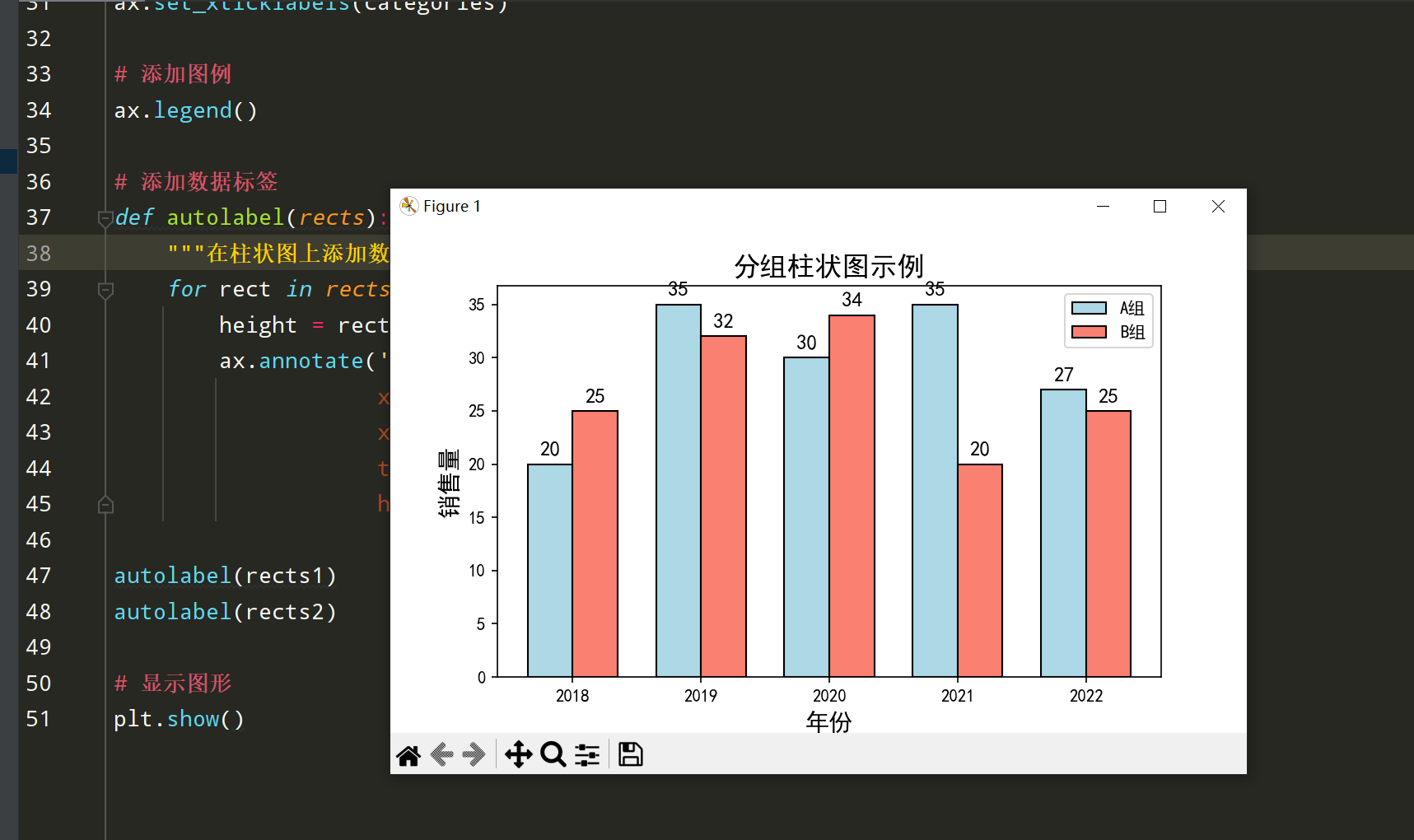Activate the Zoom to rectangle tool
The width and height of the screenshot is (1414, 840).
point(553,754)
